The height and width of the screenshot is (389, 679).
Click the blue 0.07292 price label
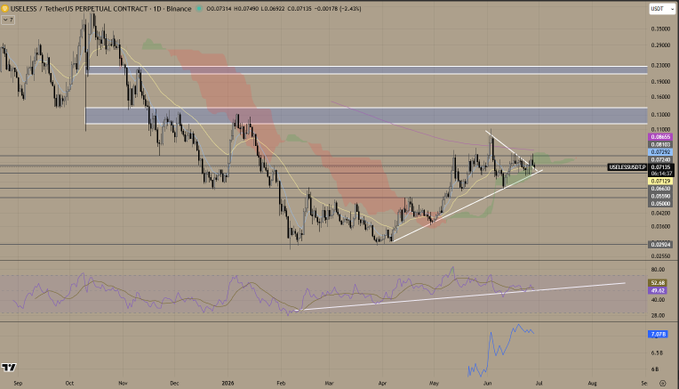pos(660,152)
